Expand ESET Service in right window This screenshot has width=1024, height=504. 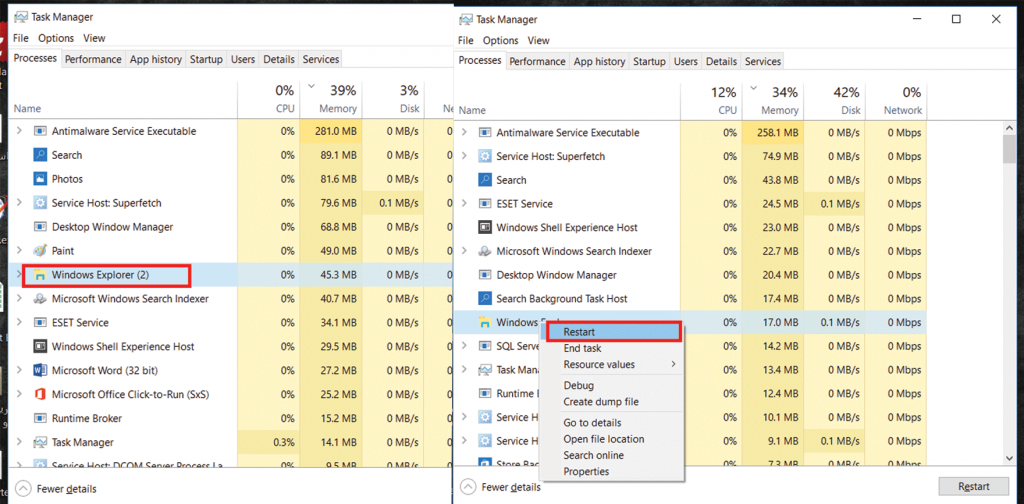tap(464, 204)
